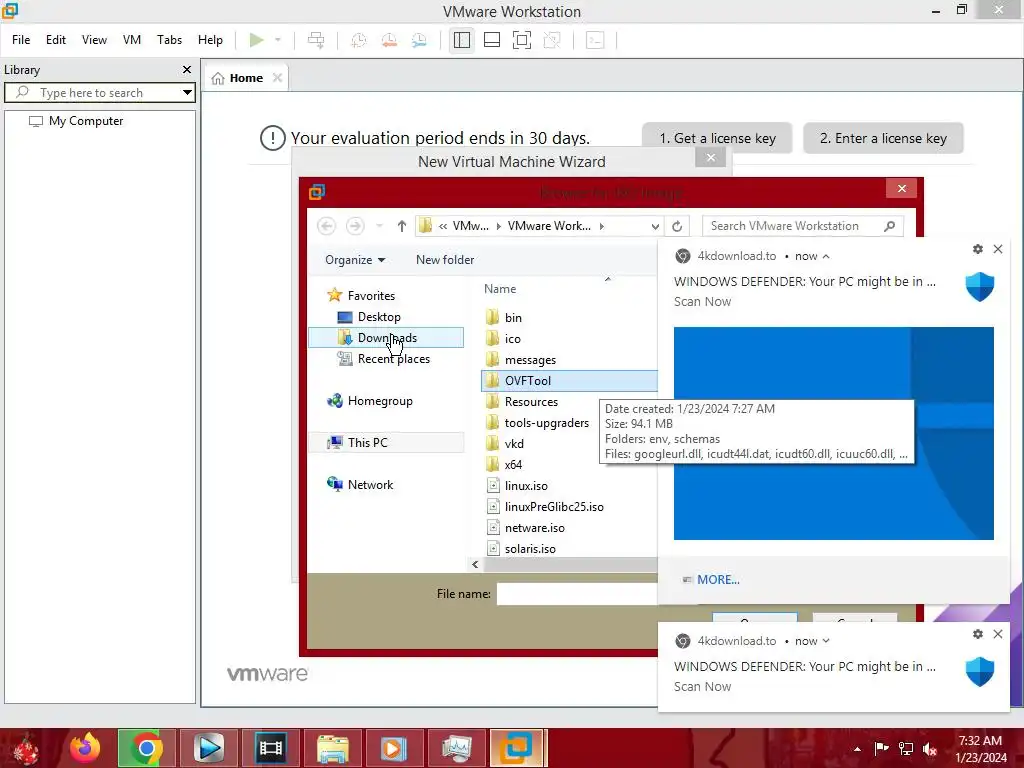Click Get a license key button

point(717,138)
